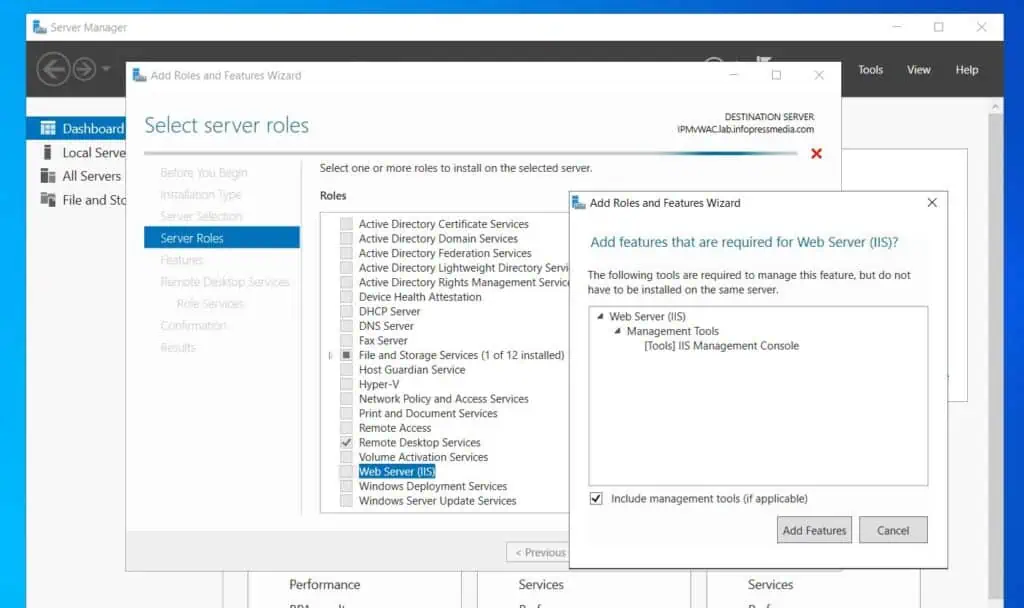Select File and Storage icon in sidebar

48,200
